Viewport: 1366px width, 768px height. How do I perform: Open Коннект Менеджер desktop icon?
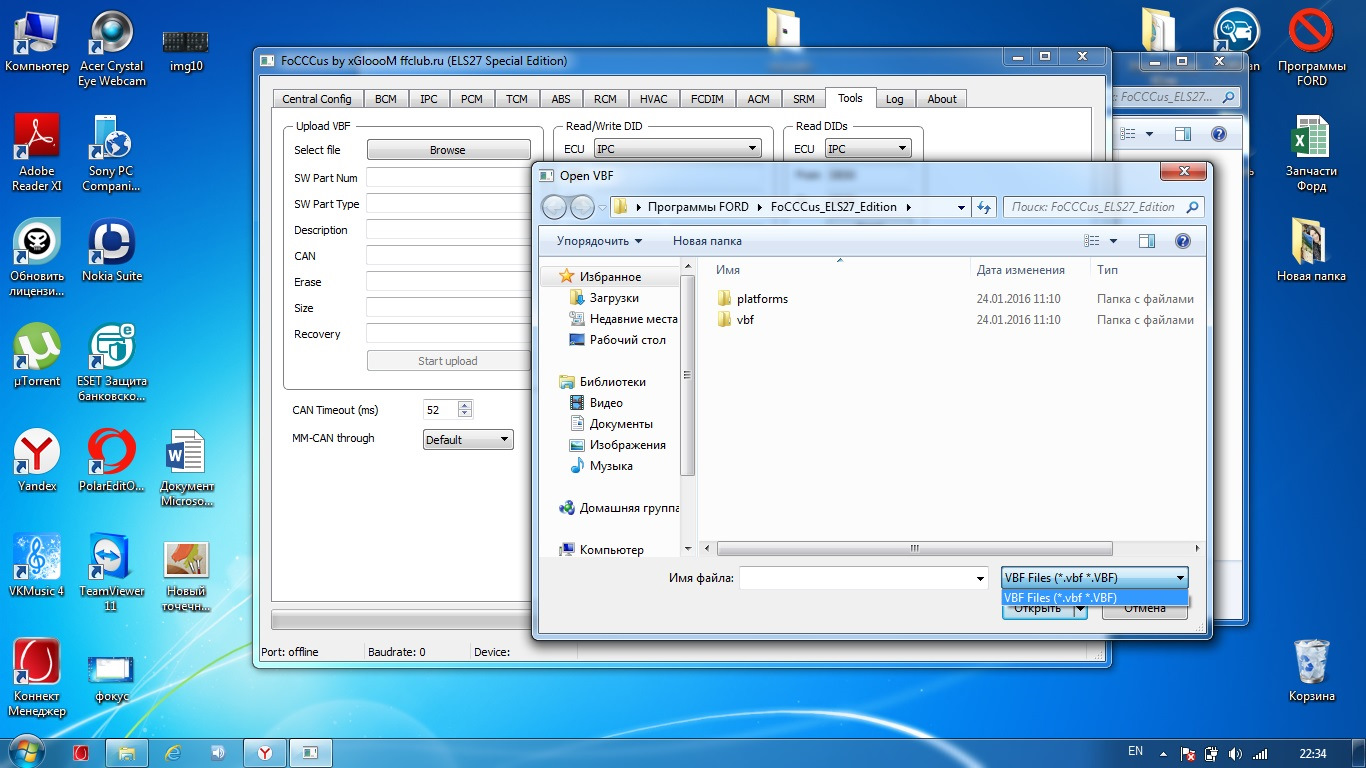tap(37, 678)
